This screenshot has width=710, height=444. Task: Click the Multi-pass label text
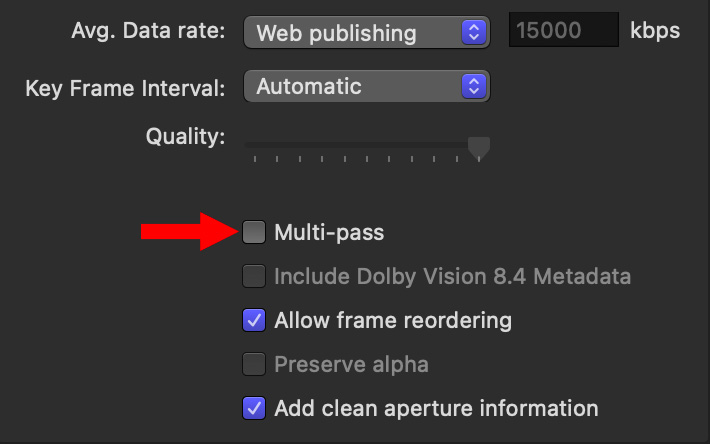329,233
